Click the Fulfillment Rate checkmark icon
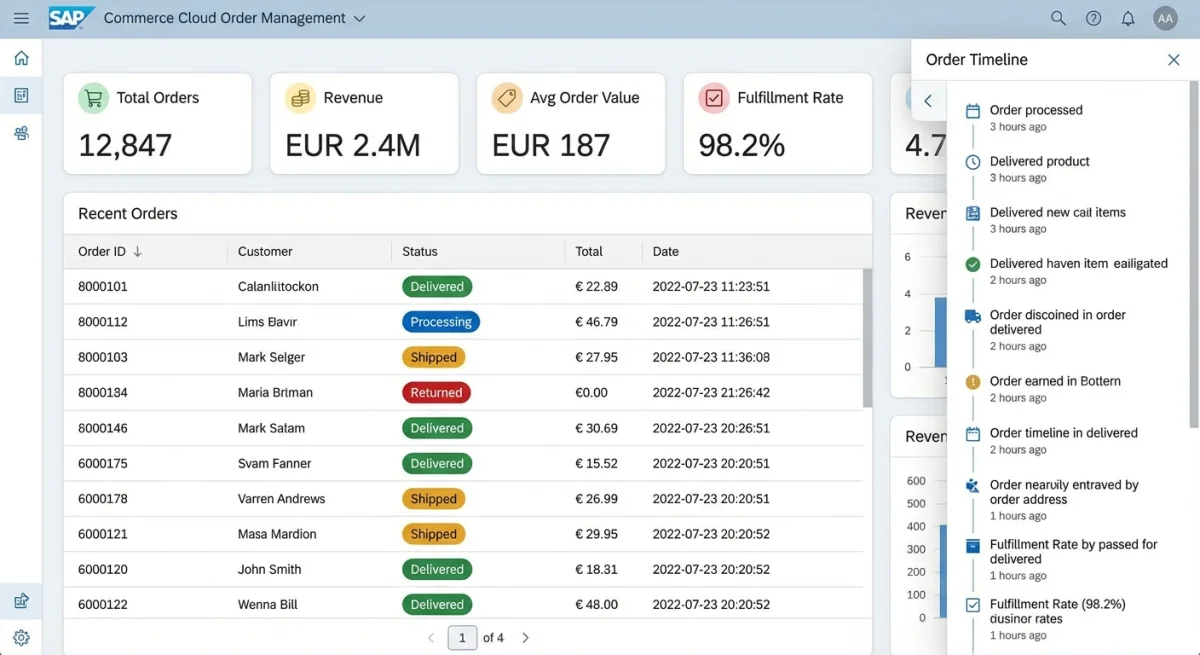Viewport: 1200px width, 655px height. [714, 98]
